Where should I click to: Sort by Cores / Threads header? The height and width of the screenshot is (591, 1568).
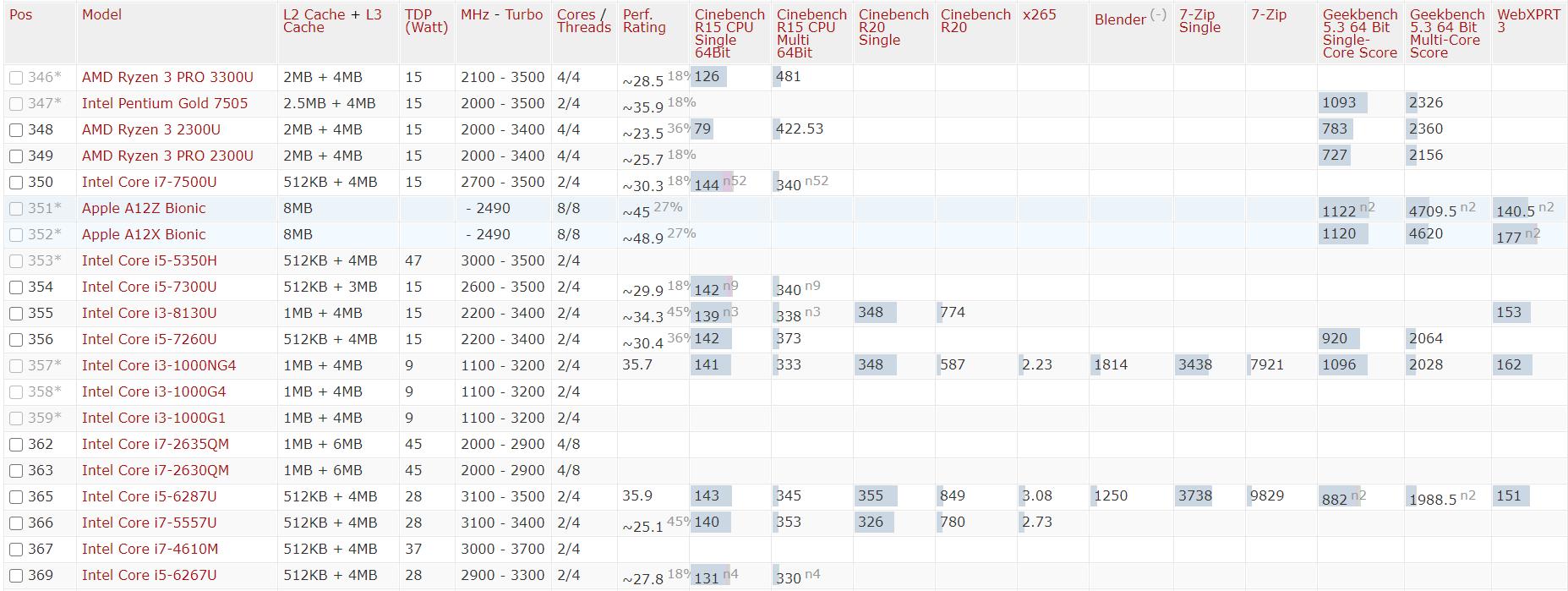pos(584,21)
